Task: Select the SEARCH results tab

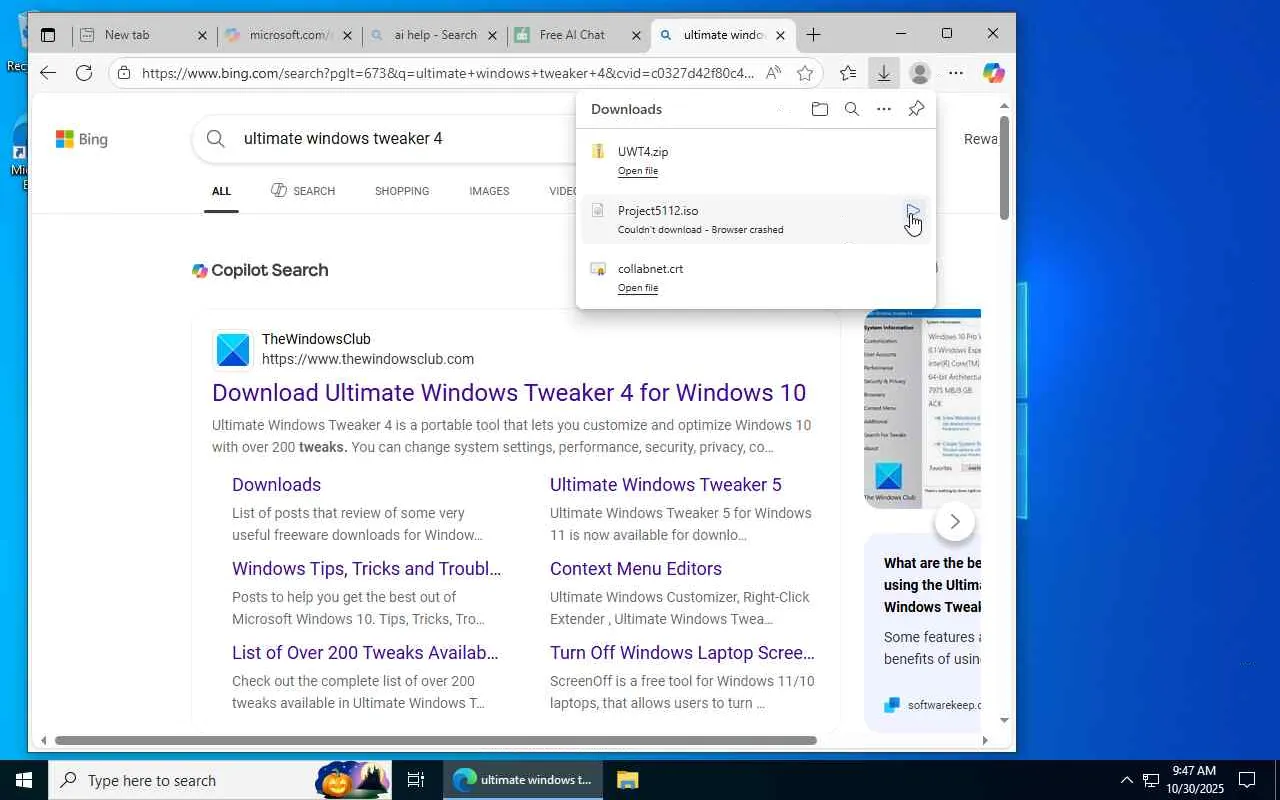Action: pyautogui.click(x=303, y=191)
